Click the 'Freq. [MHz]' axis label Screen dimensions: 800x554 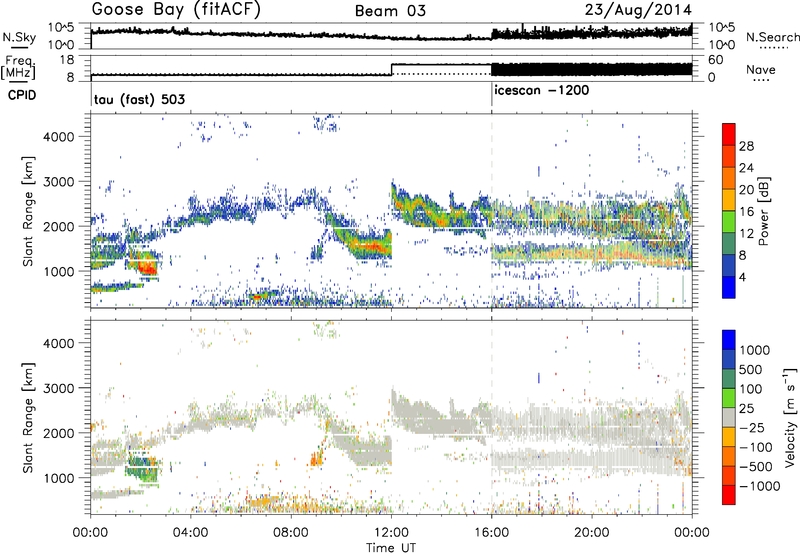click(18, 68)
